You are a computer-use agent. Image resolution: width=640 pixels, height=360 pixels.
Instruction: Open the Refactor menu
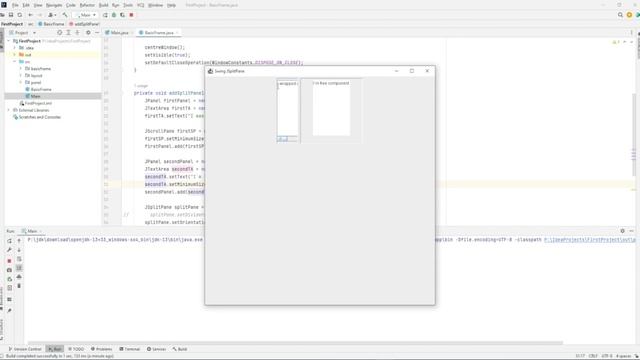click(87, 5)
